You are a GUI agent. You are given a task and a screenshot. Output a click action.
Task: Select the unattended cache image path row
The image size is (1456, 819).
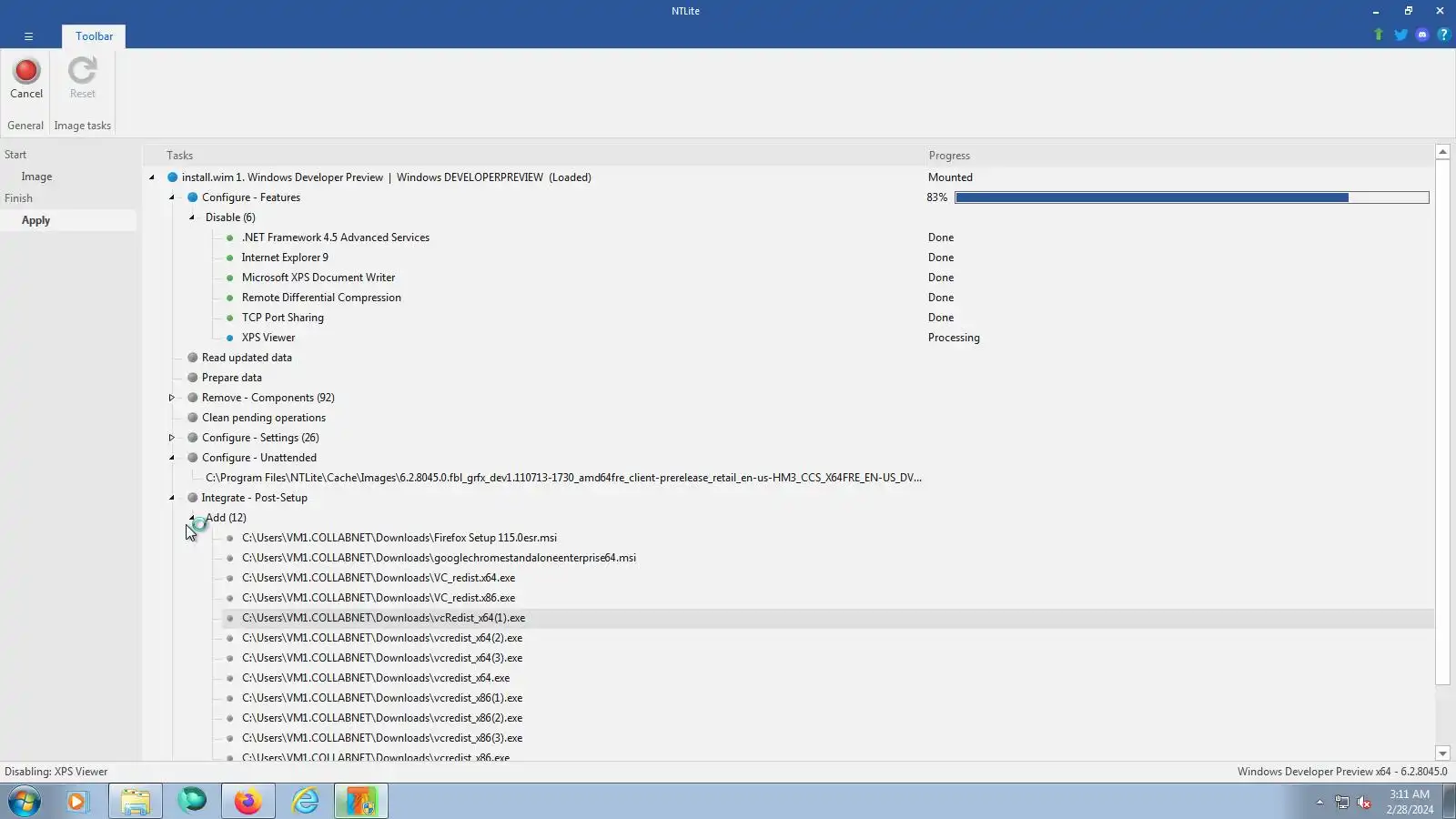click(x=563, y=478)
